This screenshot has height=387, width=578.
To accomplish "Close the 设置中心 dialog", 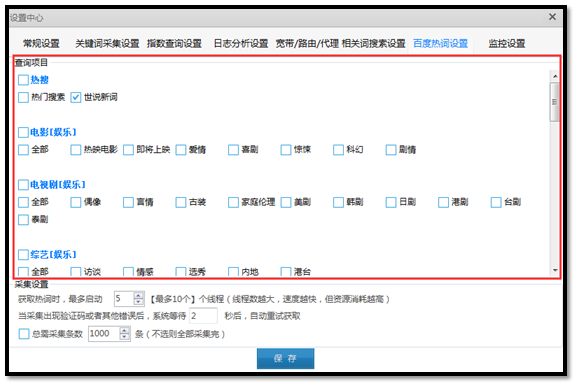I will 552,17.
